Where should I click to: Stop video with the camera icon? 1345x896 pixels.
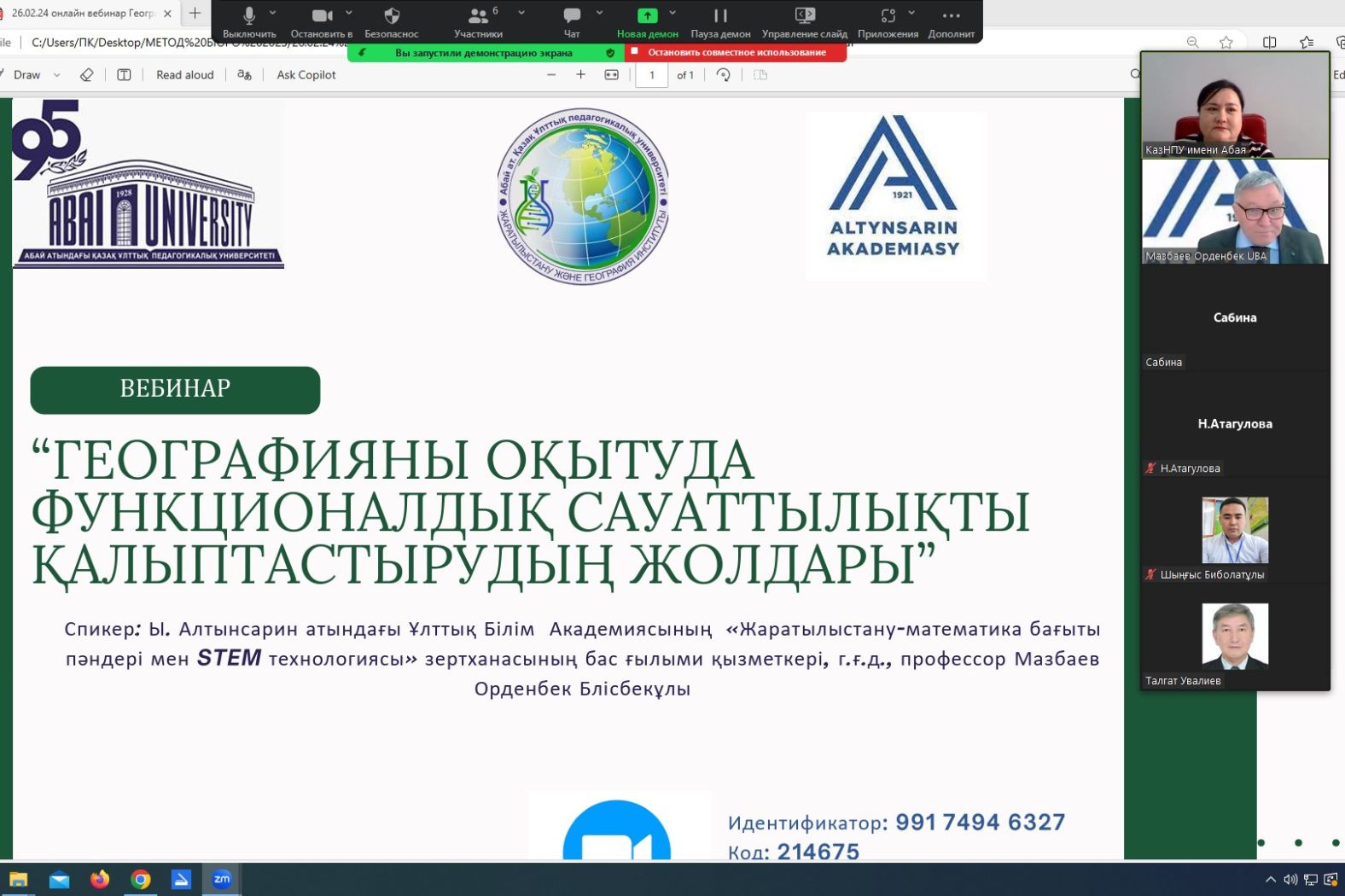point(321,17)
